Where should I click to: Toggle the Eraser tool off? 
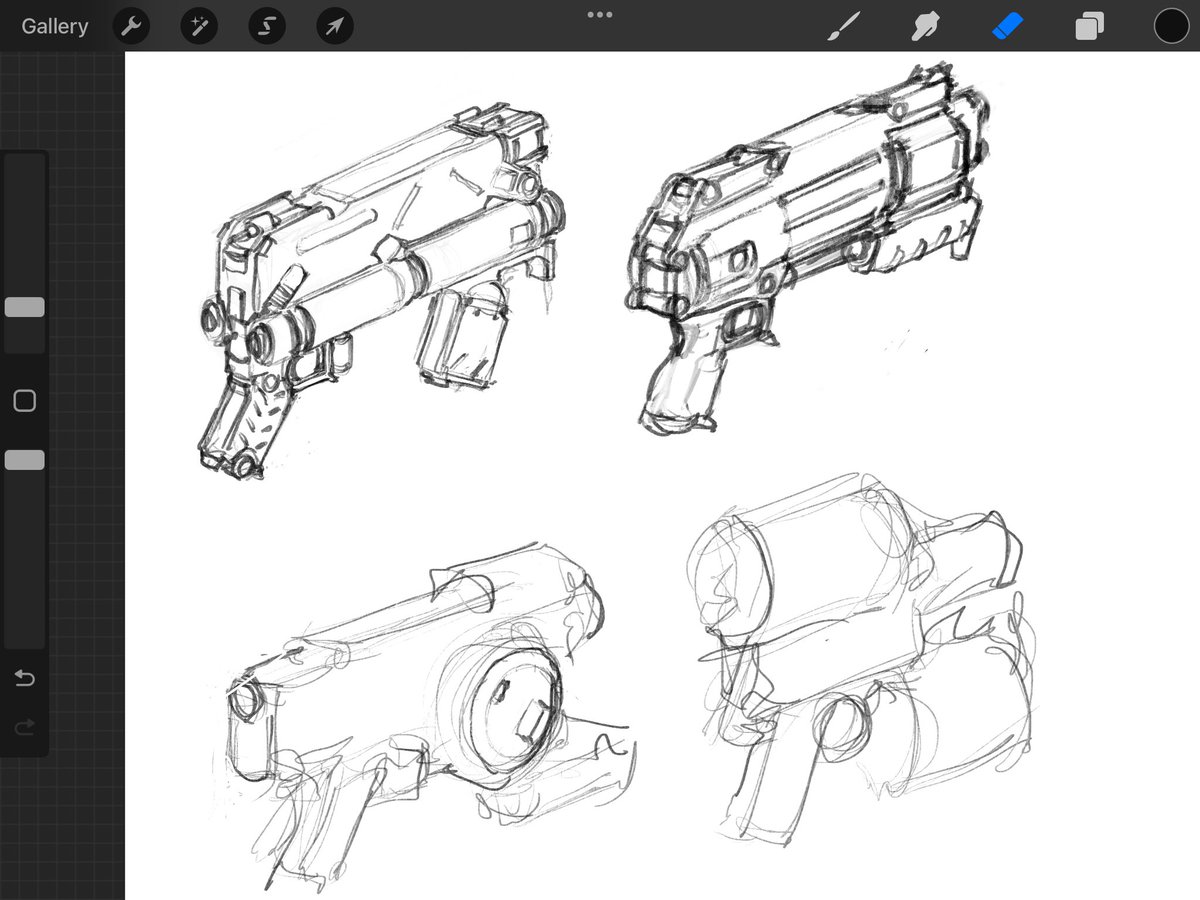coord(1006,26)
